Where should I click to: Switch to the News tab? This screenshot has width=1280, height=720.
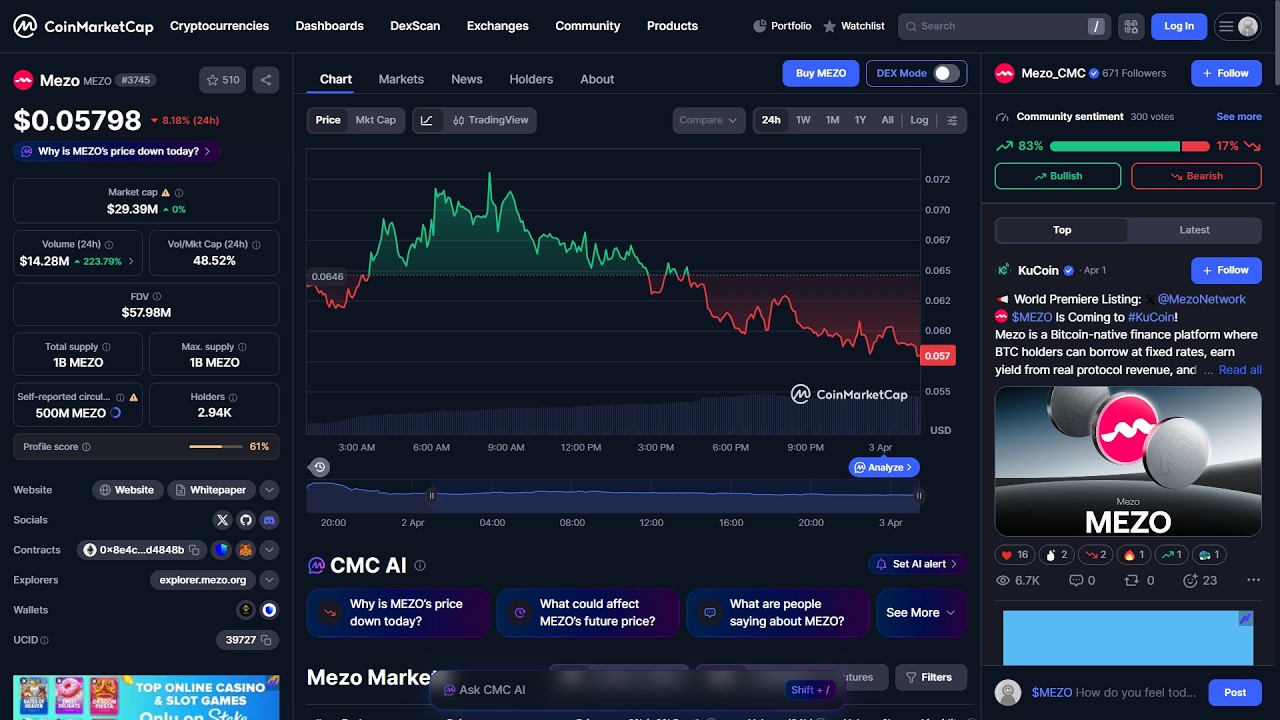[x=467, y=79]
